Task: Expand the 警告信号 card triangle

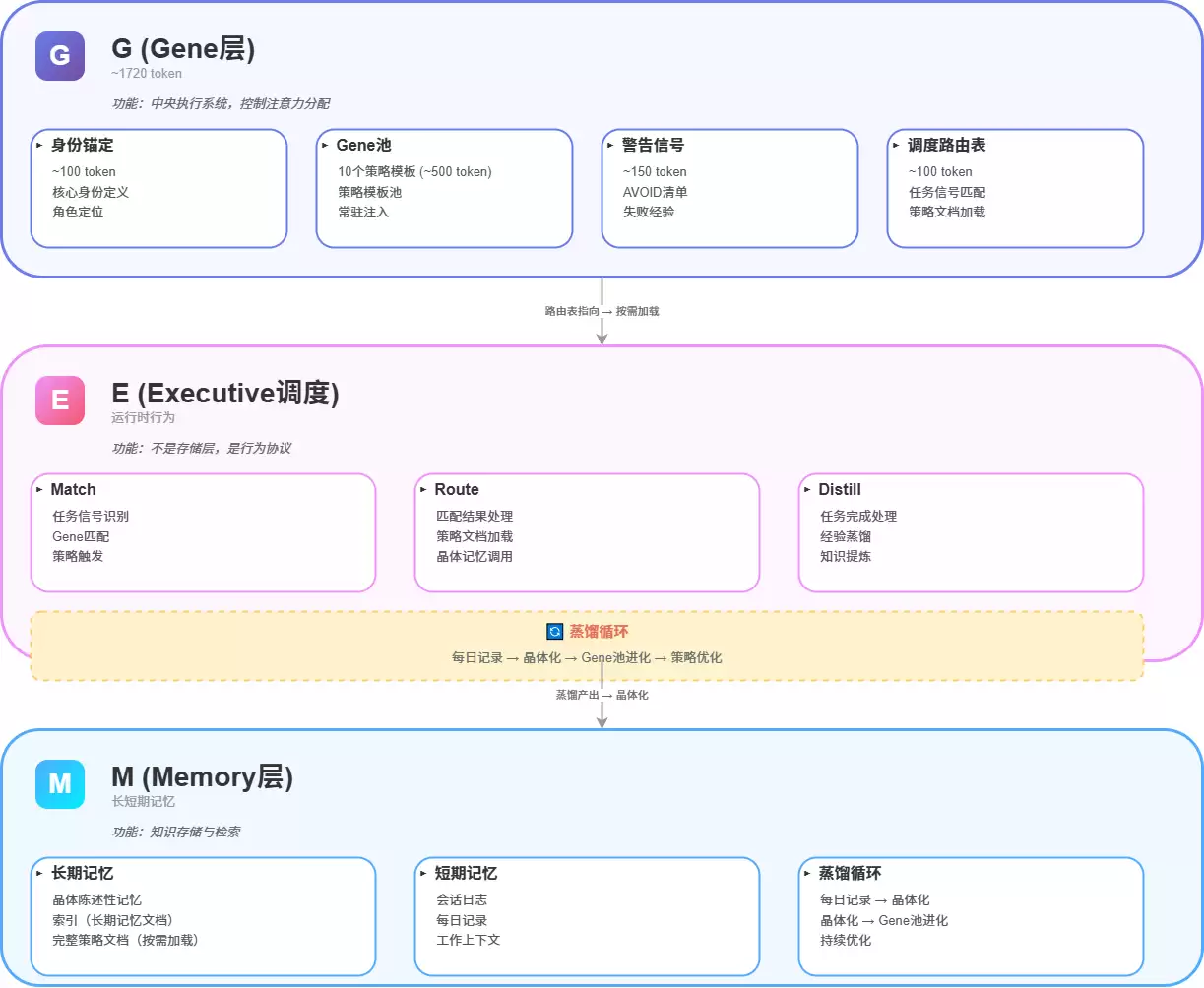Action: click(x=610, y=145)
